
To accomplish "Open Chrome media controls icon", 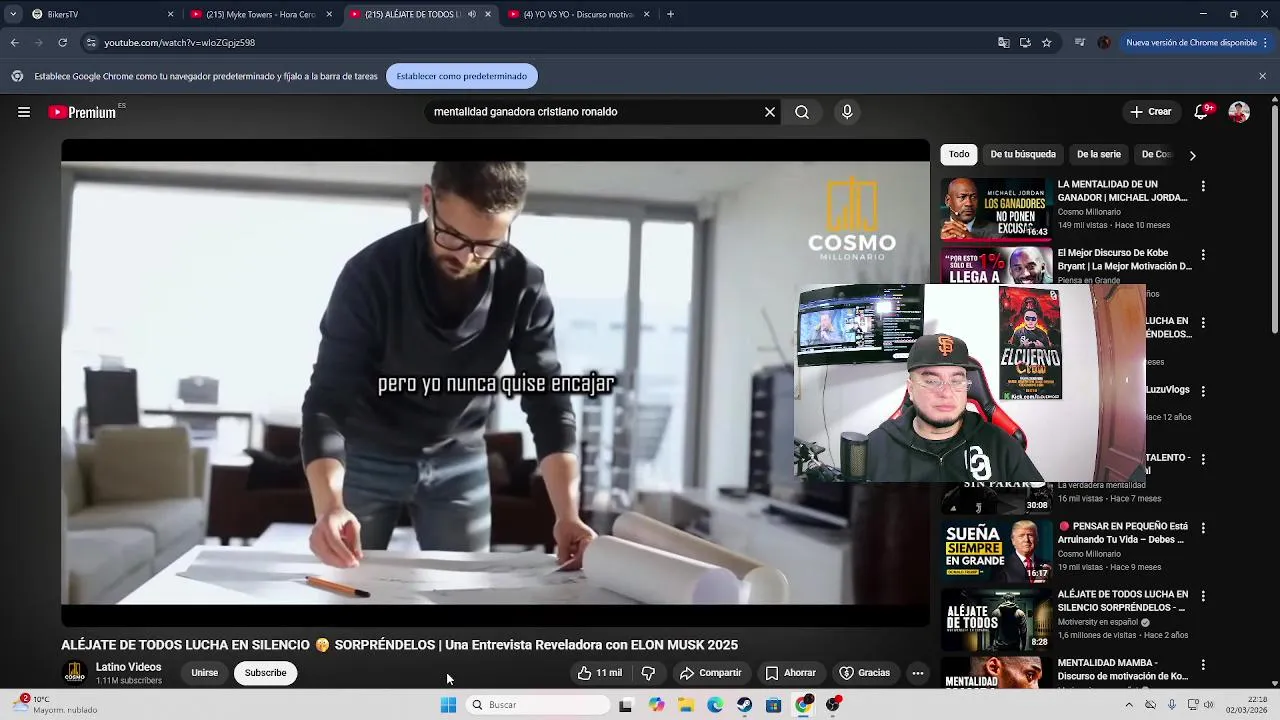I will [1080, 43].
